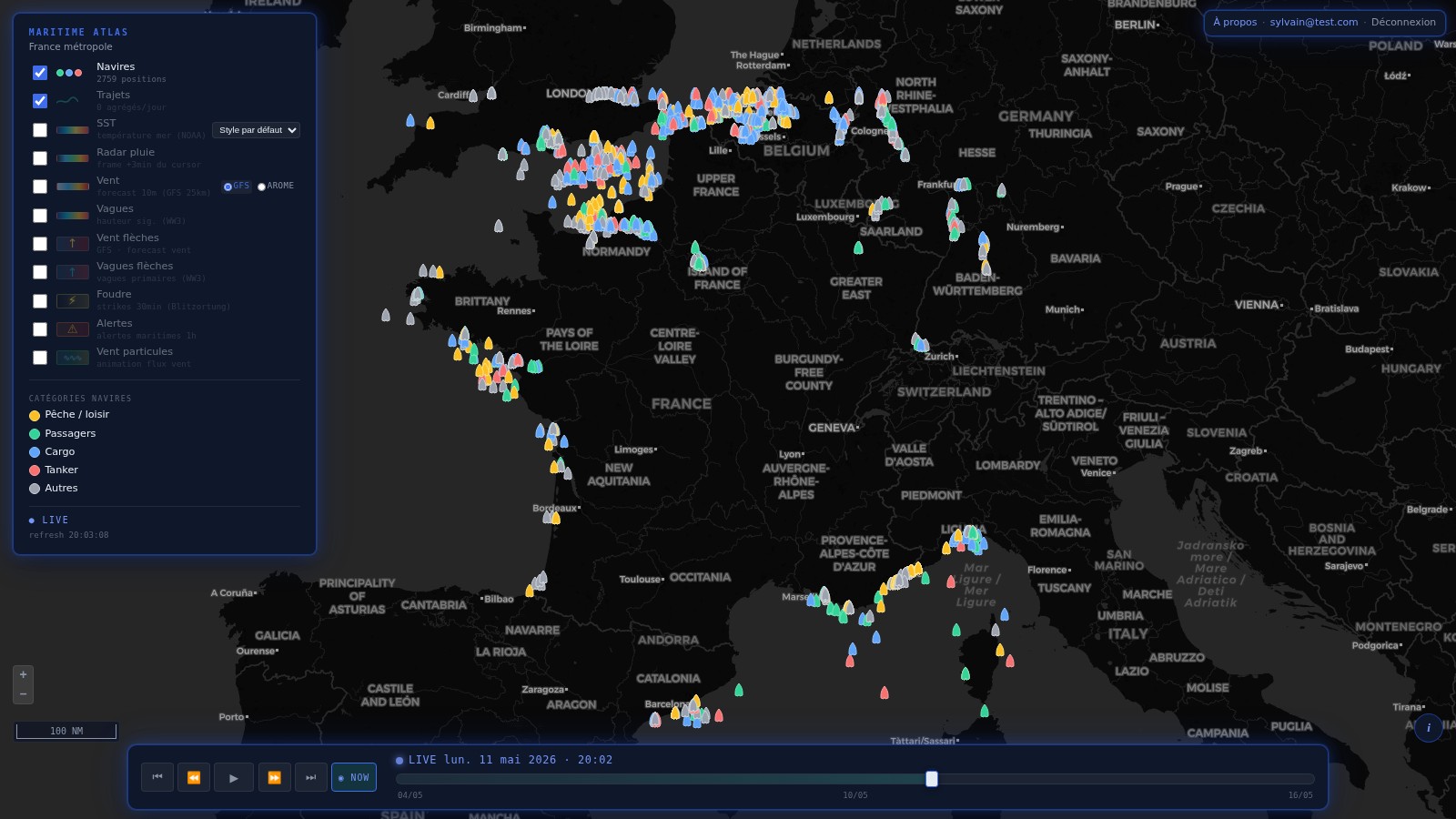Uncheck the Navires layer checkbox
The height and width of the screenshot is (819, 1456).
40,73
